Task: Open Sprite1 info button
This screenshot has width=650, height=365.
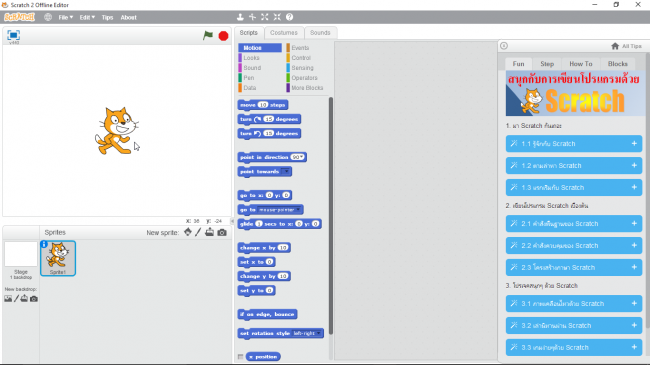Action: point(44,245)
